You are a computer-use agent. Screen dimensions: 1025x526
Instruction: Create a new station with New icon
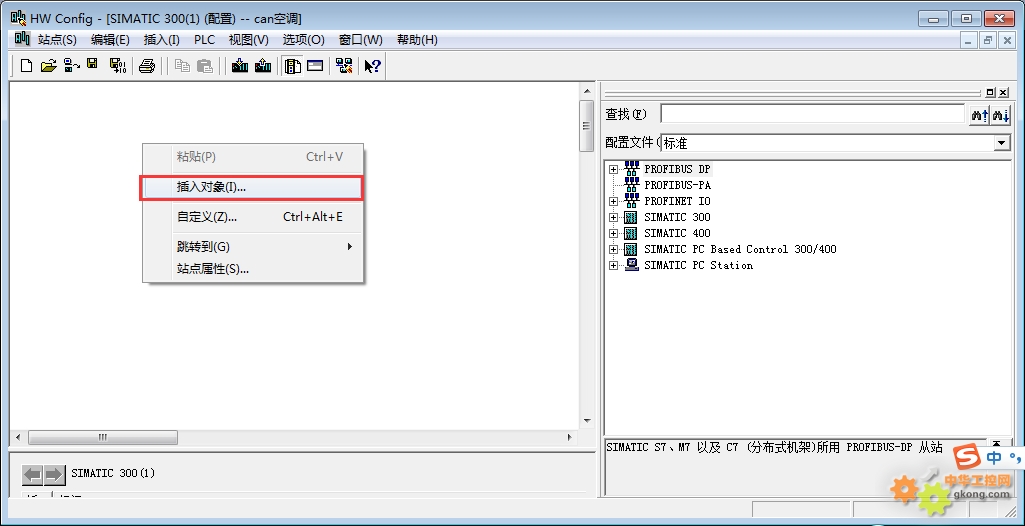pos(27,66)
